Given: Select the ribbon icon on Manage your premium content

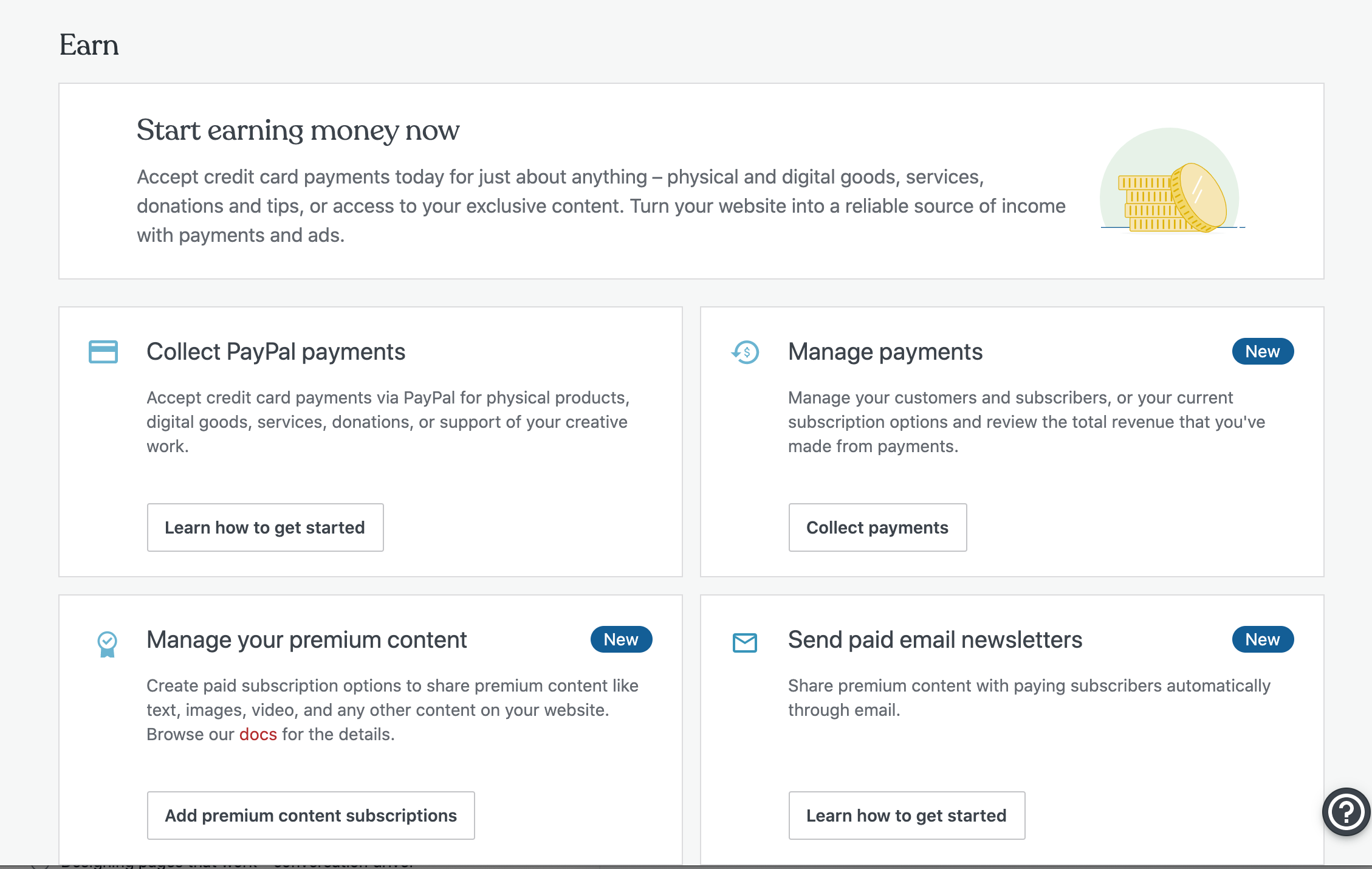Looking at the screenshot, I should tap(106, 643).
